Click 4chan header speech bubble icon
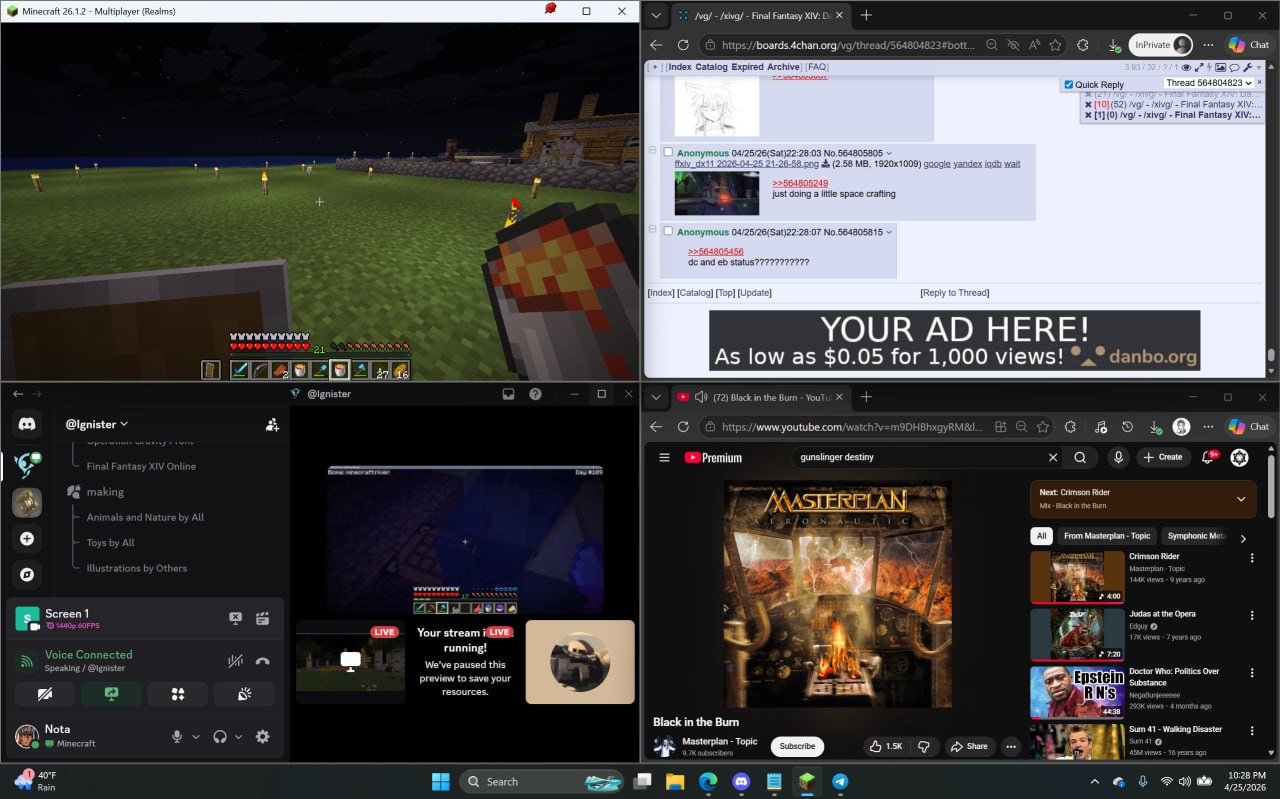The image size is (1280, 799). click(x=1234, y=67)
